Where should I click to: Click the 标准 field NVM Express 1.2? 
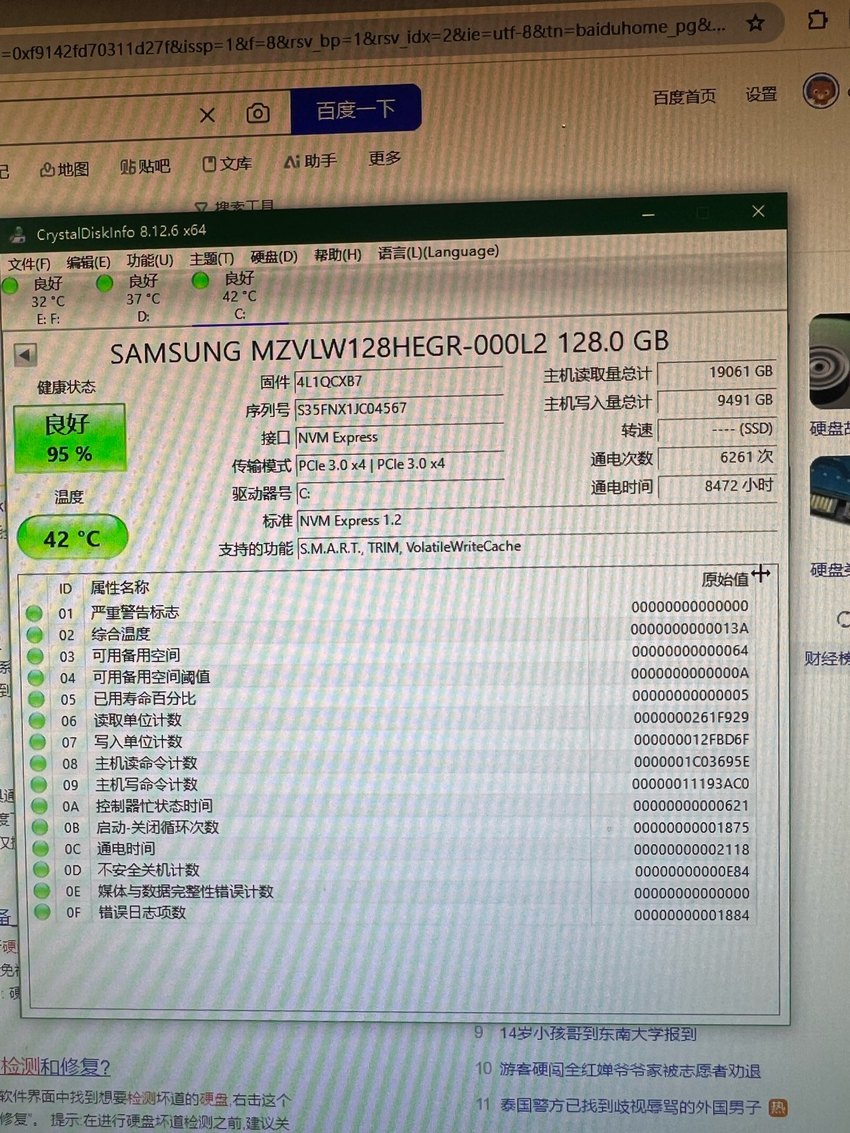538,519
